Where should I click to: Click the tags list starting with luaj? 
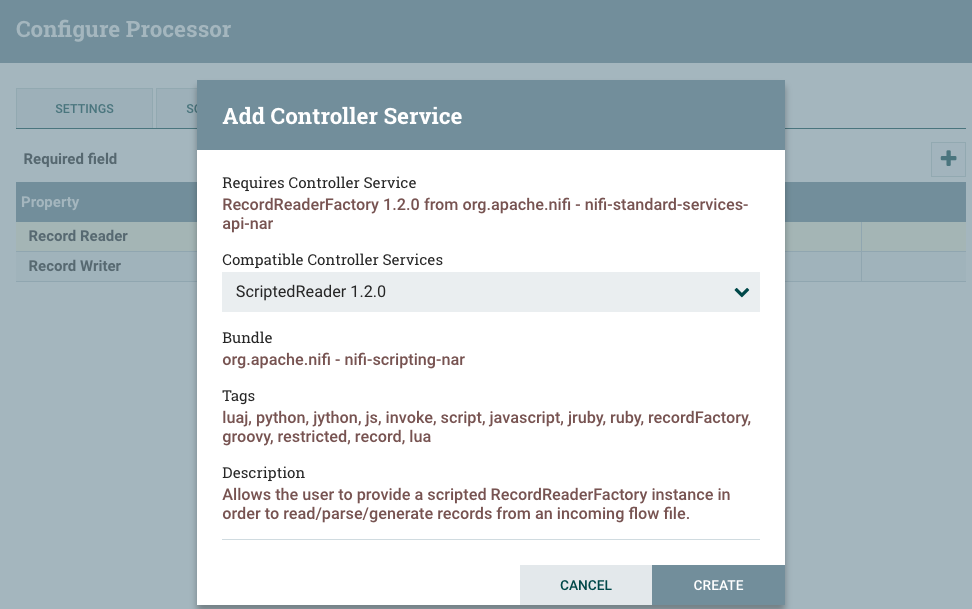(486, 427)
